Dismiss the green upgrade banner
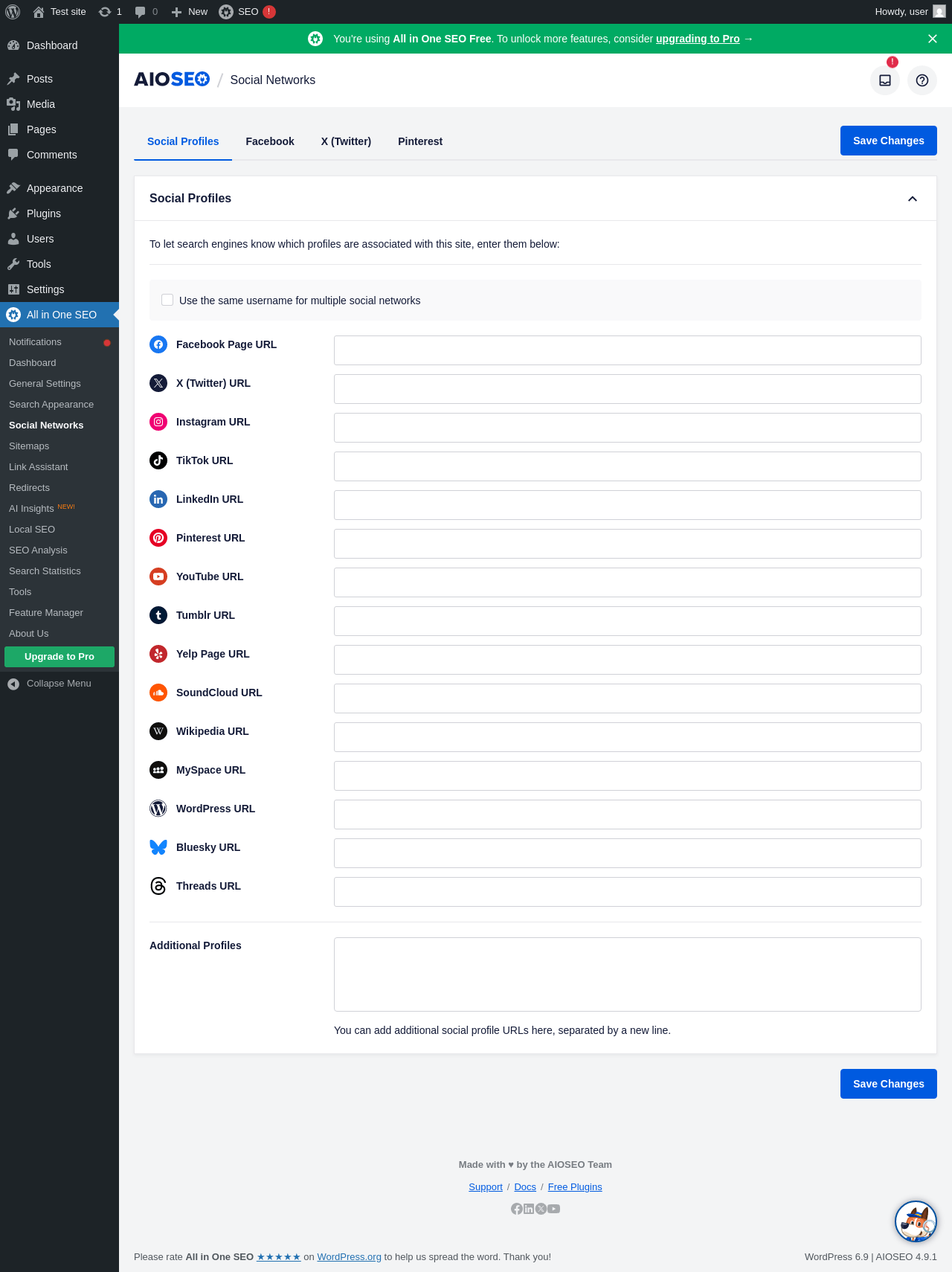The width and height of the screenshot is (952, 1272). point(933,39)
